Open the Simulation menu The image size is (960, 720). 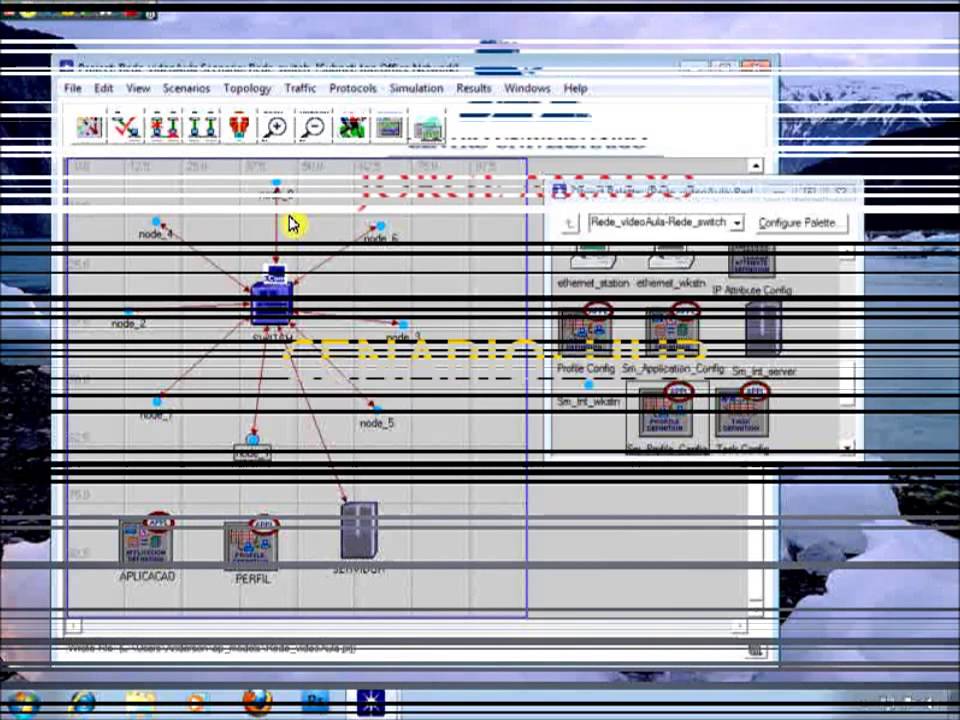click(x=416, y=88)
